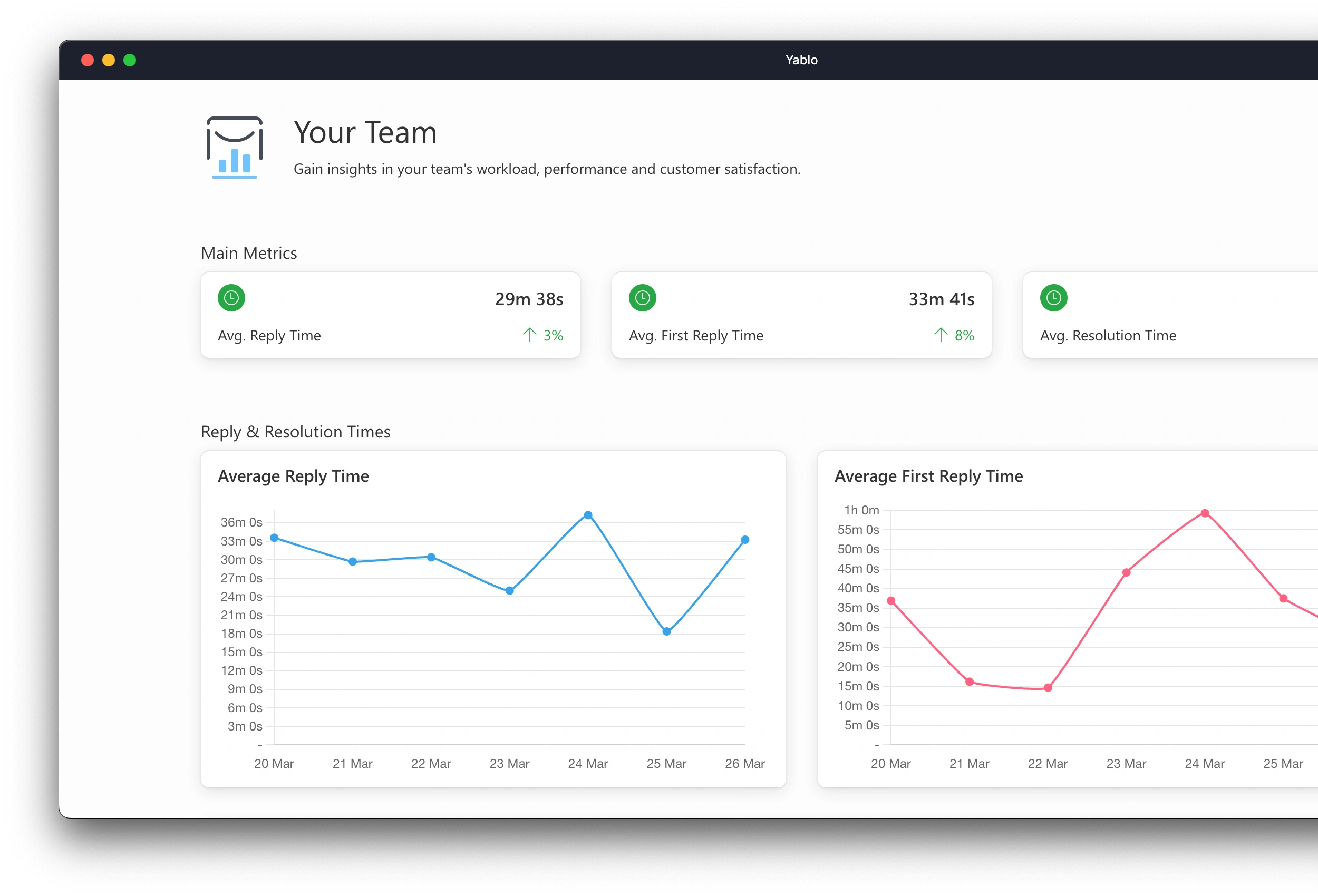Screen dimensions: 1318x896
Task: Click the 21 Mar point on pink chart
Action: (969, 681)
